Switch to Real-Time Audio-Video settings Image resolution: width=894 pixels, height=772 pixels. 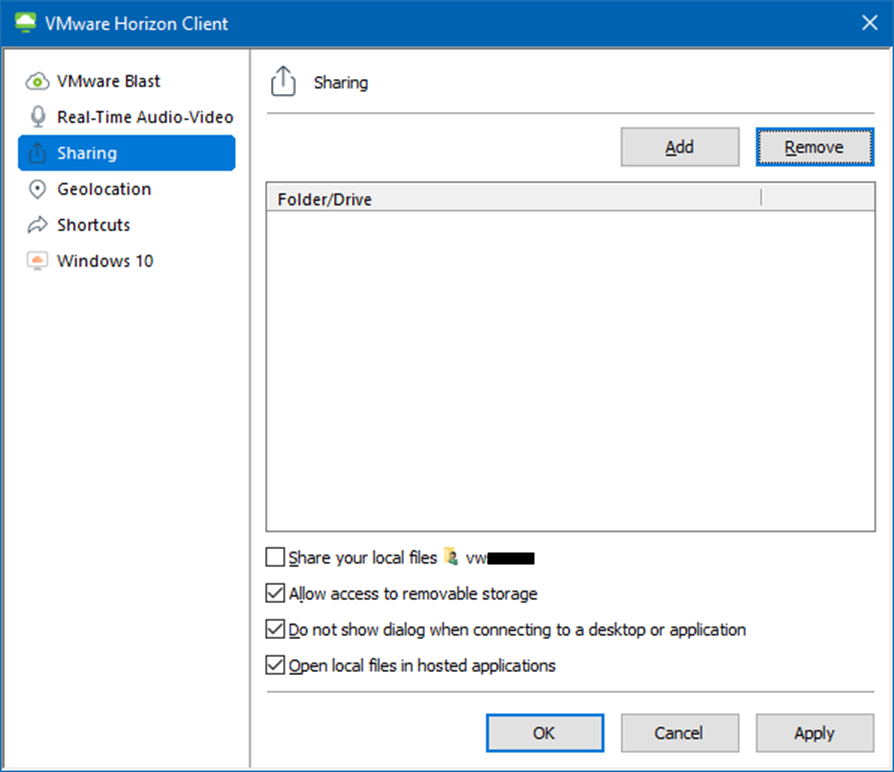(127, 117)
